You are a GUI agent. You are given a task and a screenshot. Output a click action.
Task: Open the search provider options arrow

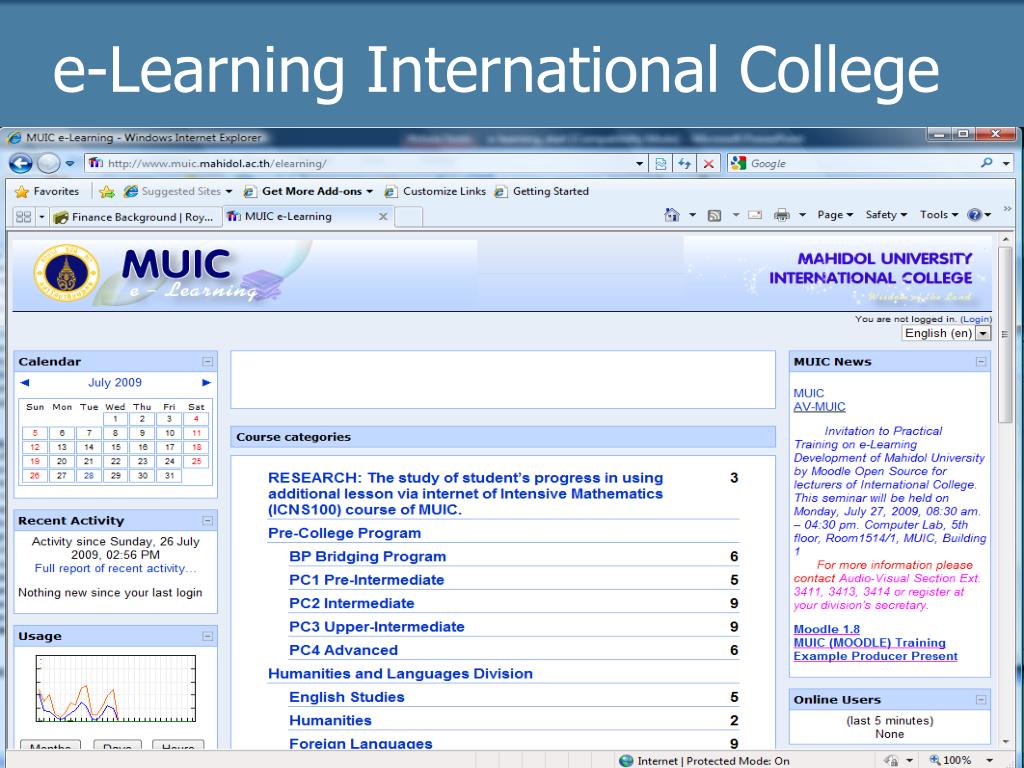(x=1006, y=163)
